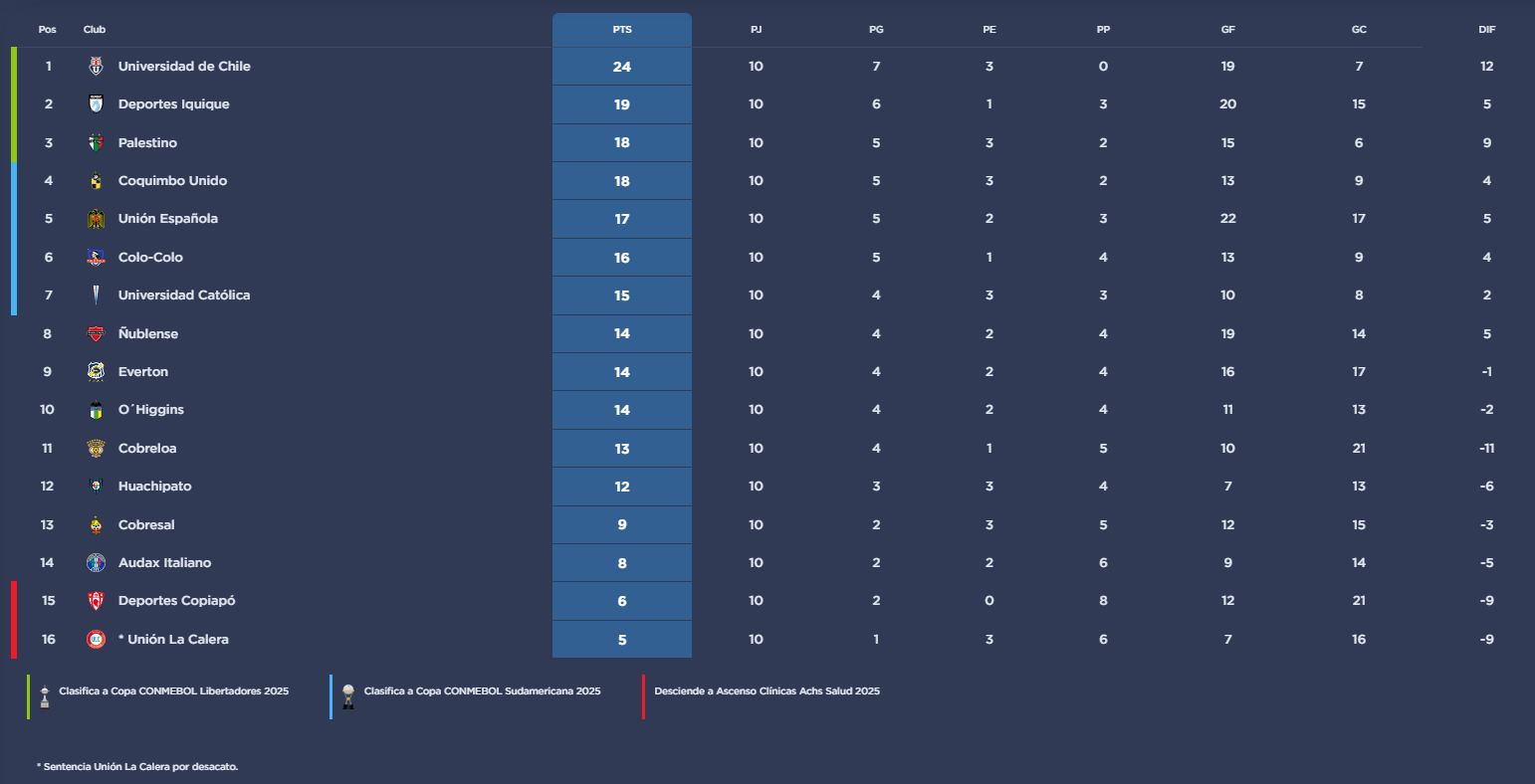Image resolution: width=1535 pixels, height=784 pixels.
Task: Open Cobresal team name
Action: coord(146,525)
